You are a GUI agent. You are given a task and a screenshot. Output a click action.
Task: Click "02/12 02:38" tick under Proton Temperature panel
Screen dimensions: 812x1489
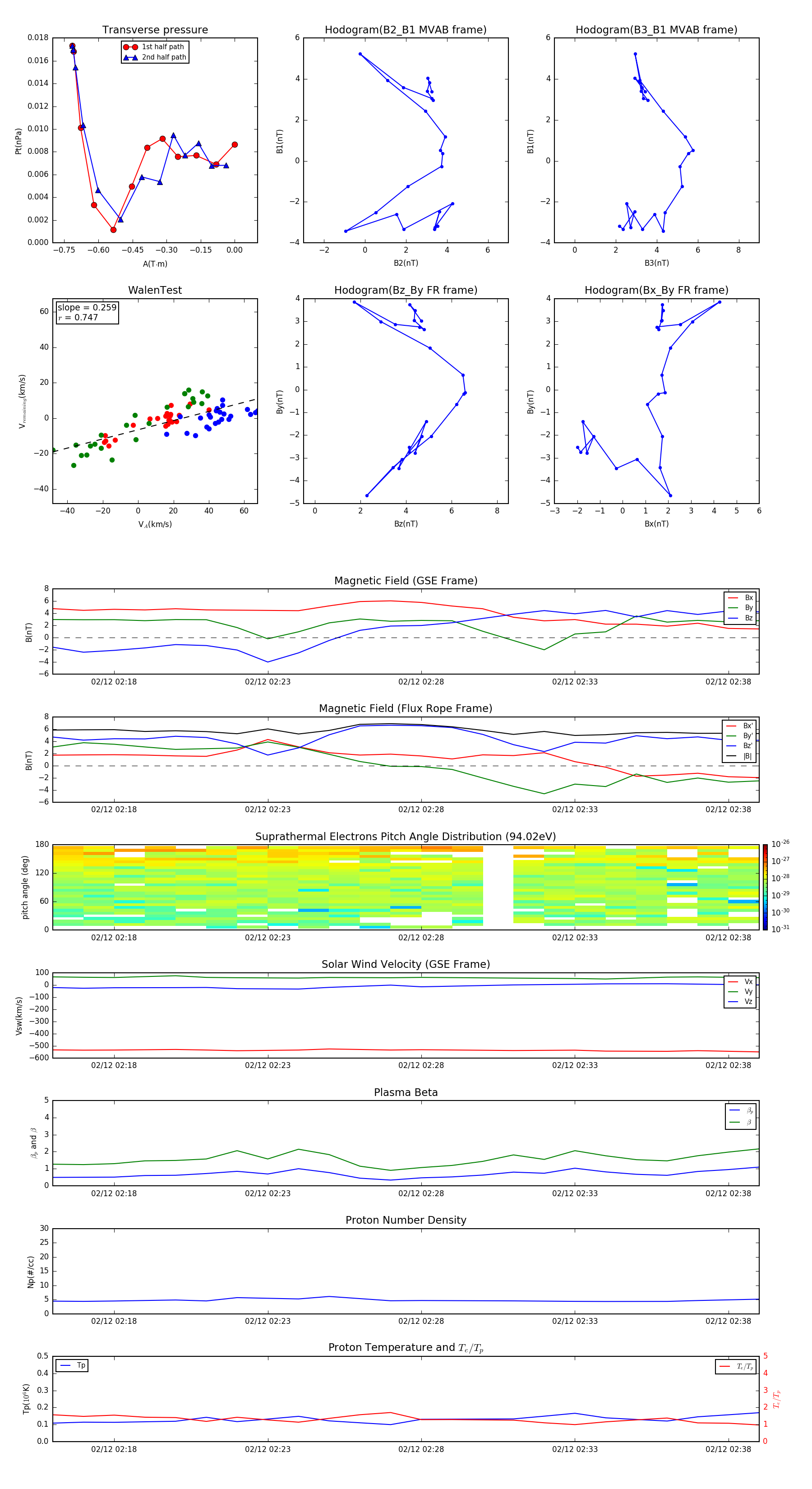pyautogui.click(x=728, y=1449)
